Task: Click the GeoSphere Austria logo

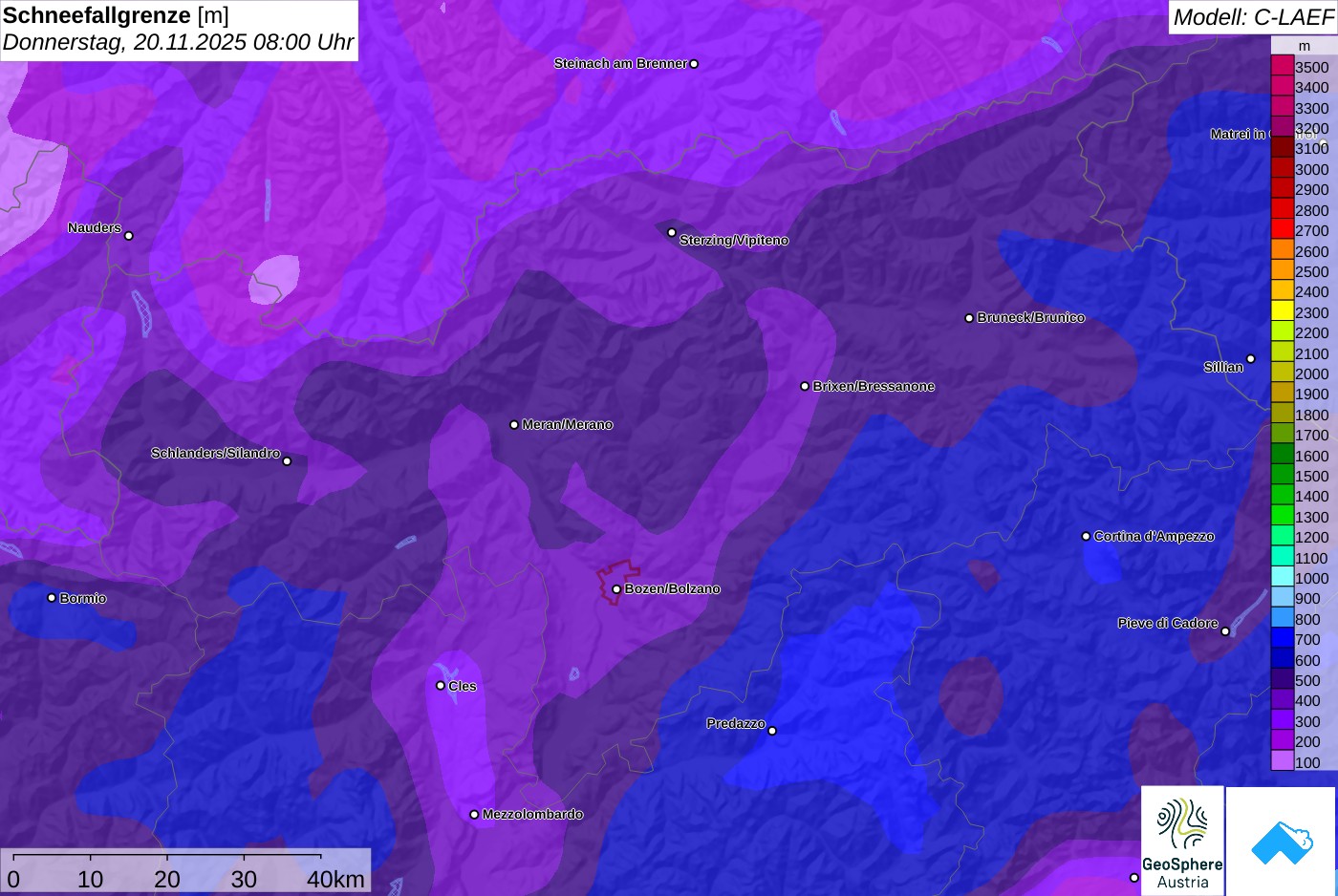Action: 1182,841
